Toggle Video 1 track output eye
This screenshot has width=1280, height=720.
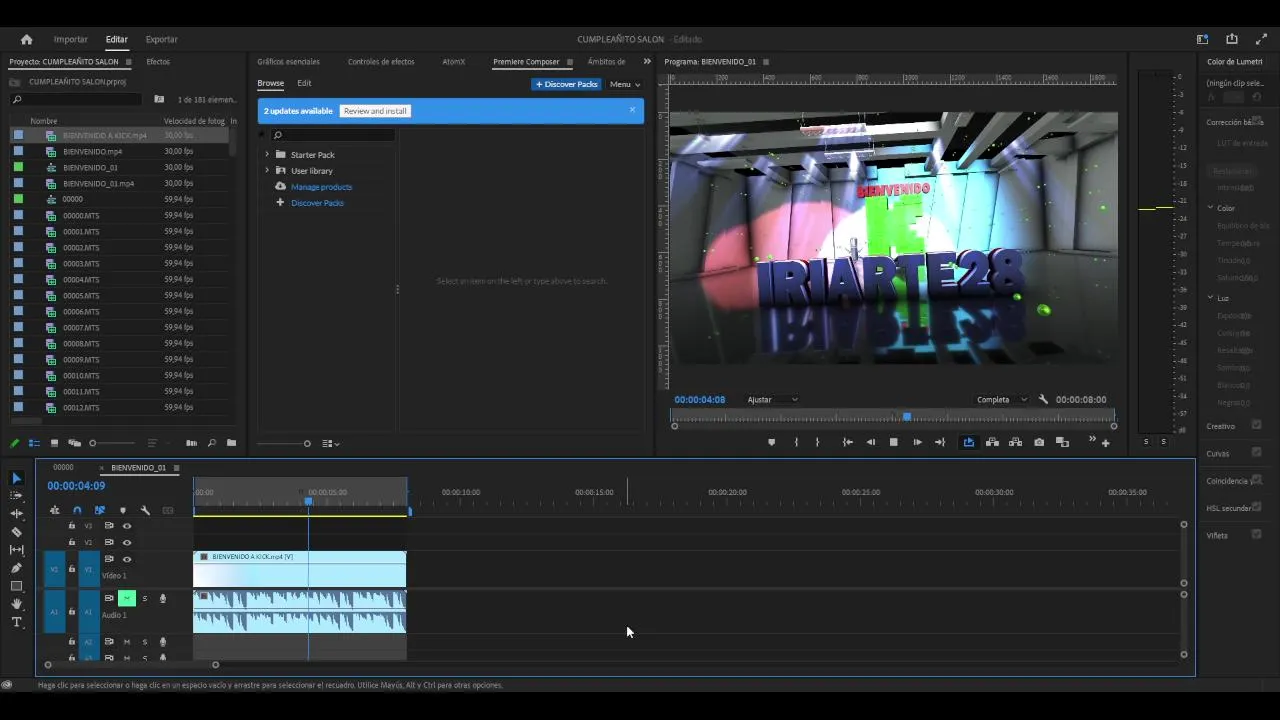[127, 559]
